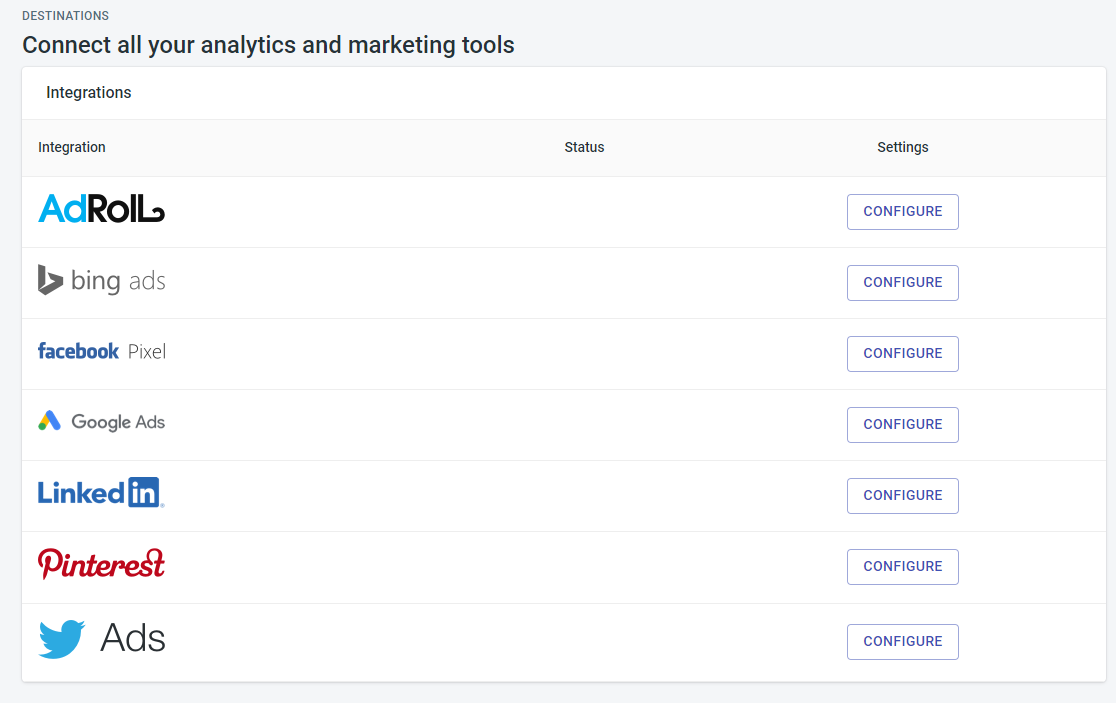Open Configure for Google Ads
The image size is (1116, 703).
902,425
